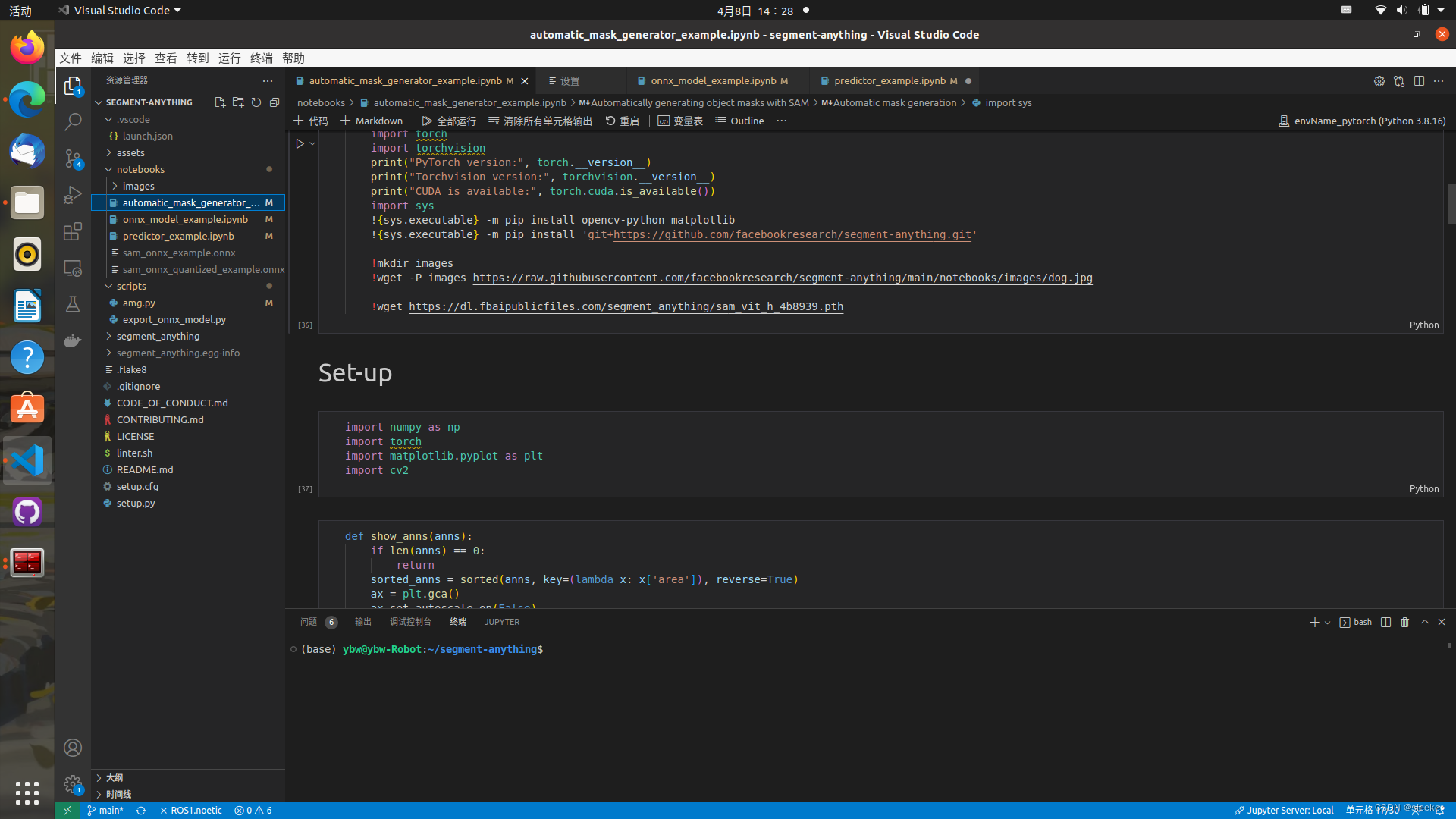
Task: Open new terminal profile dropdown arrow
Action: click(x=1327, y=623)
